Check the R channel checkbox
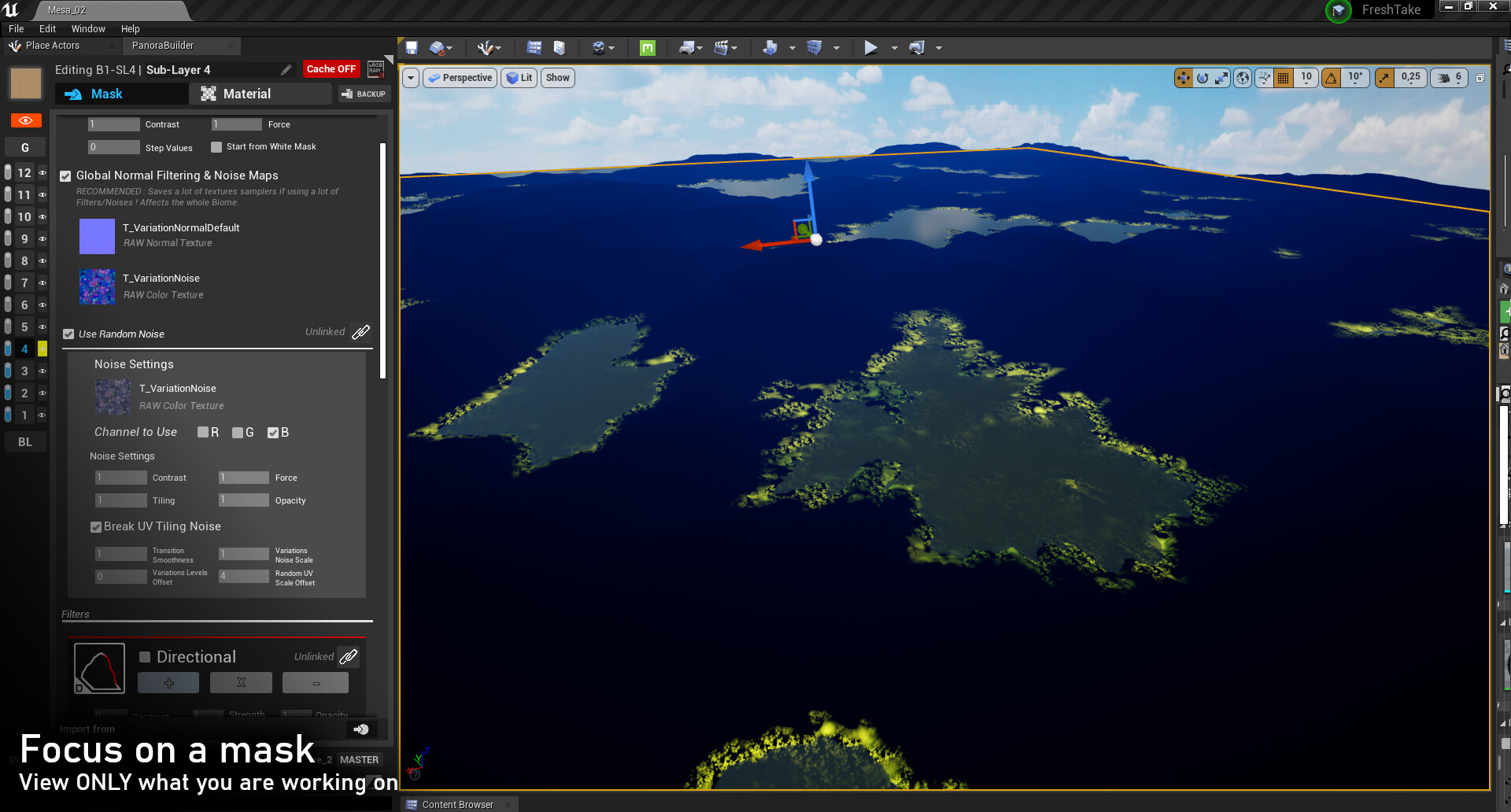This screenshot has width=1511, height=812. click(203, 432)
